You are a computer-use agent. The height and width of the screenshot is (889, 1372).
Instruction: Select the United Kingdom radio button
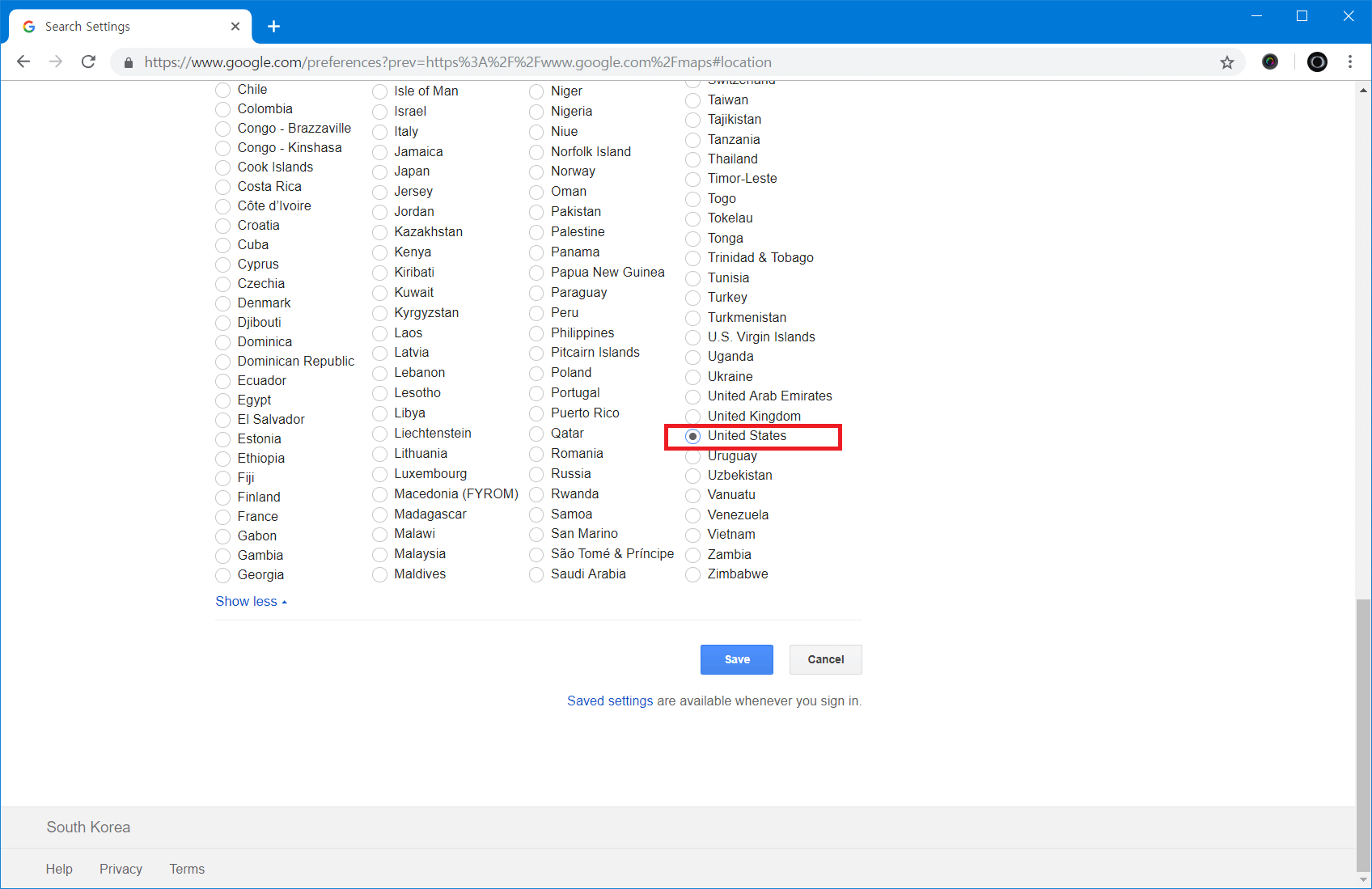tap(693, 417)
